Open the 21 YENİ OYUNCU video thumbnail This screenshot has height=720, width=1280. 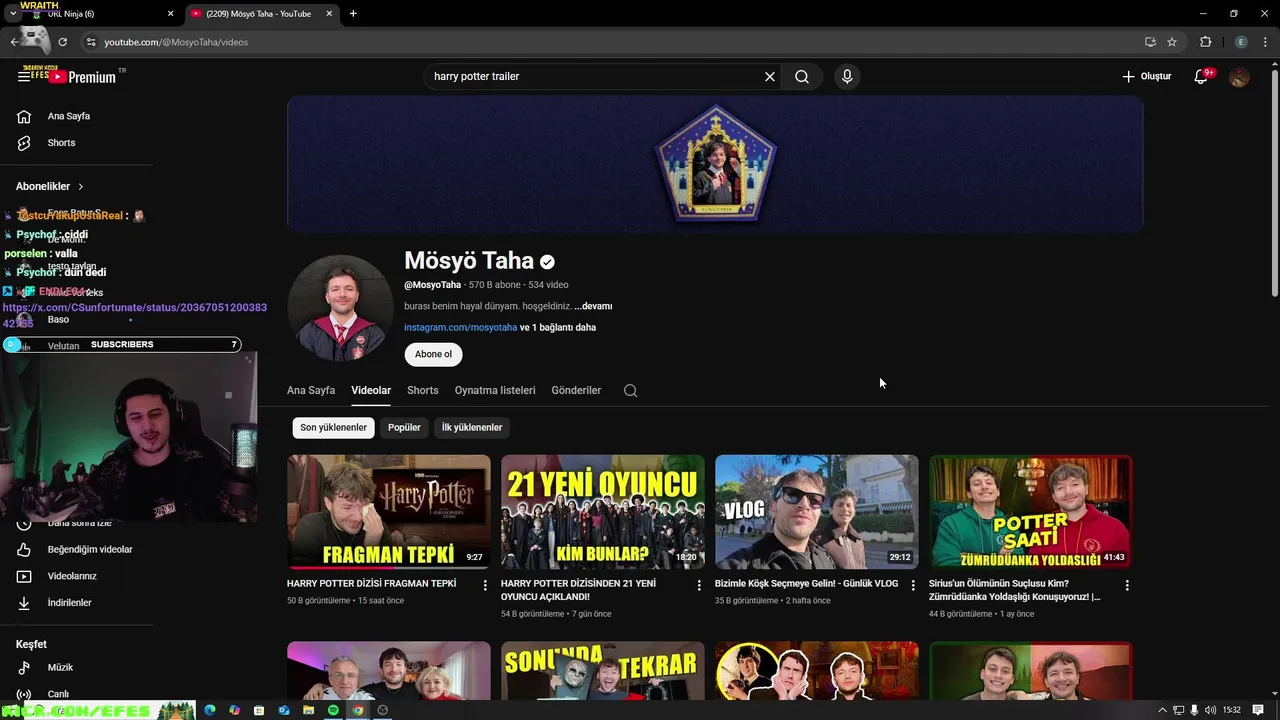coord(603,512)
